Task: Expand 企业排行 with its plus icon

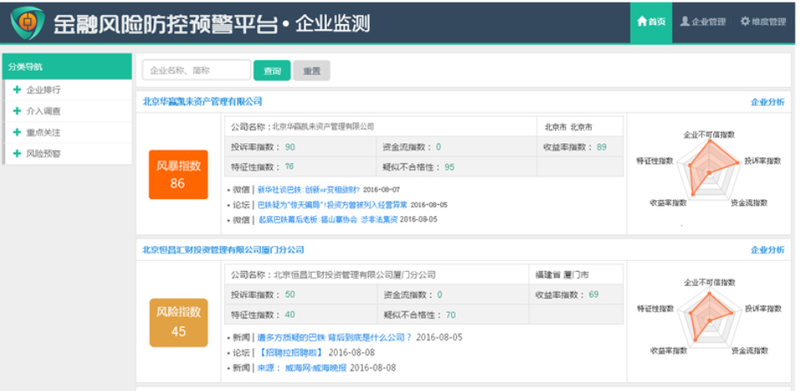Action: (17, 90)
